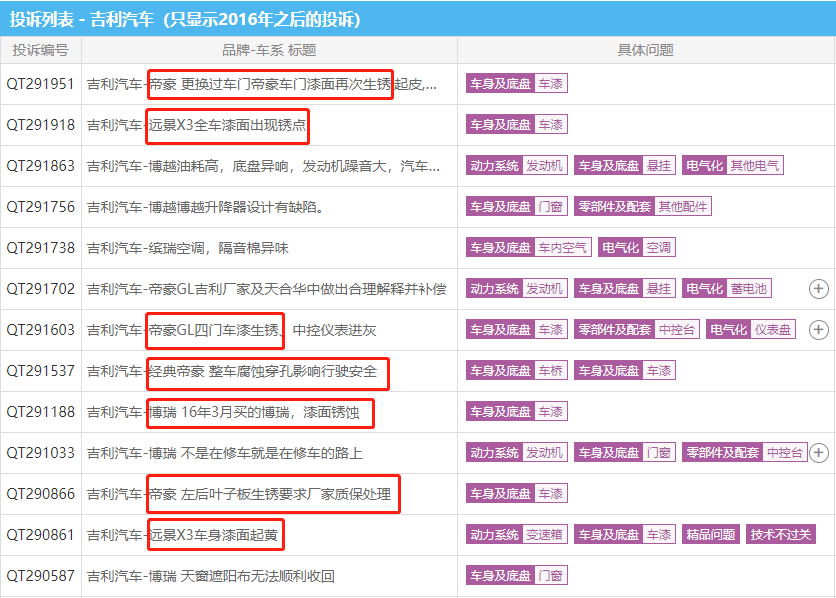Open title 经典帝豪 整车腐蚀穿孔影响行驶安全
This screenshot has width=836, height=598.
[x=262, y=371]
